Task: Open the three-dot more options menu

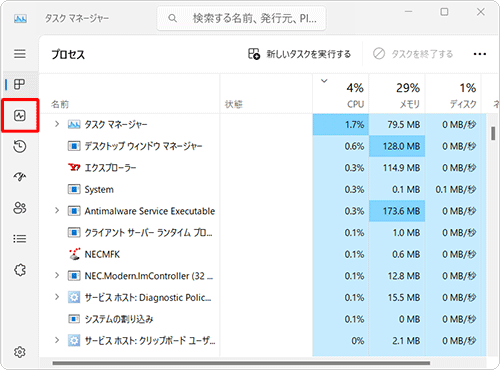Action: (480, 54)
